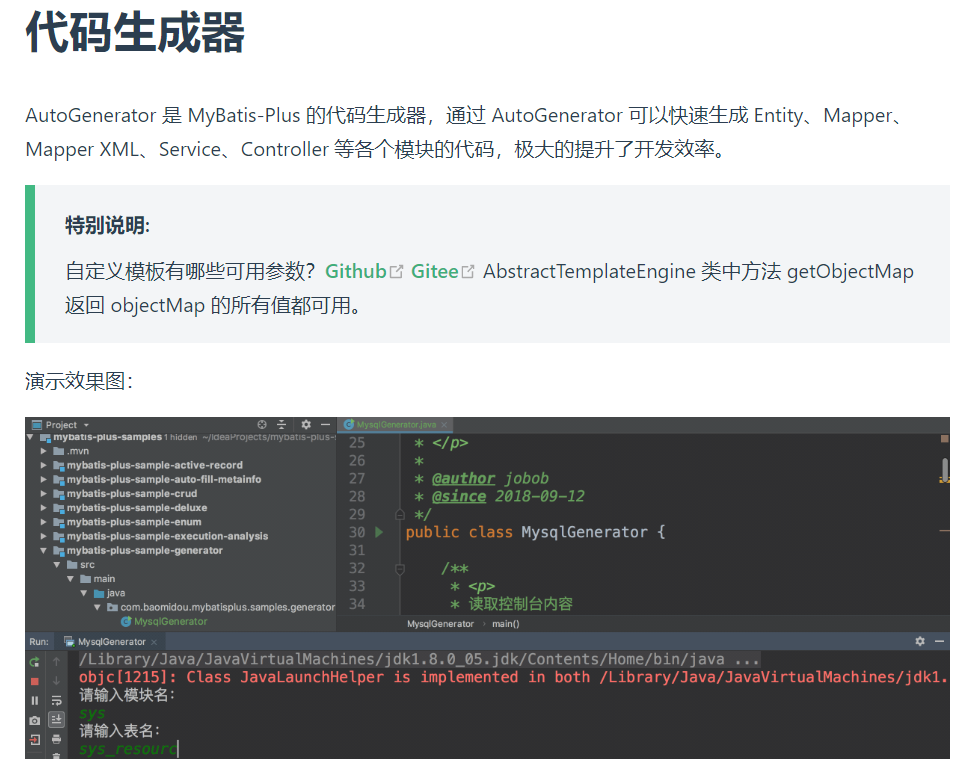Collapse the java source folder arrow

tap(84, 593)
